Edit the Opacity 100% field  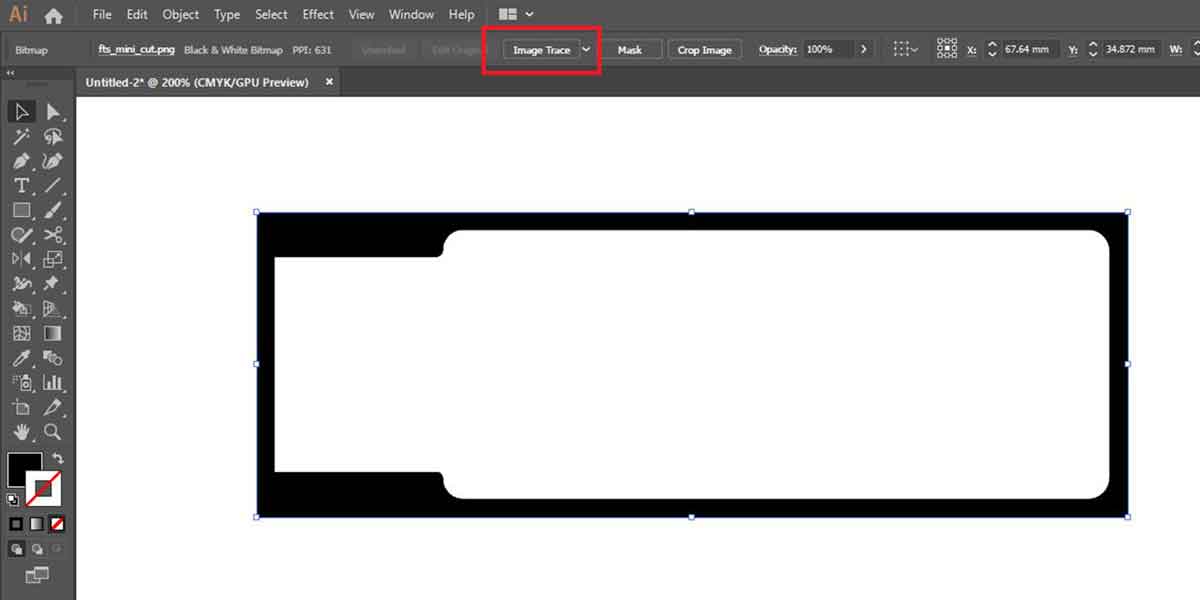coord(829,49)
